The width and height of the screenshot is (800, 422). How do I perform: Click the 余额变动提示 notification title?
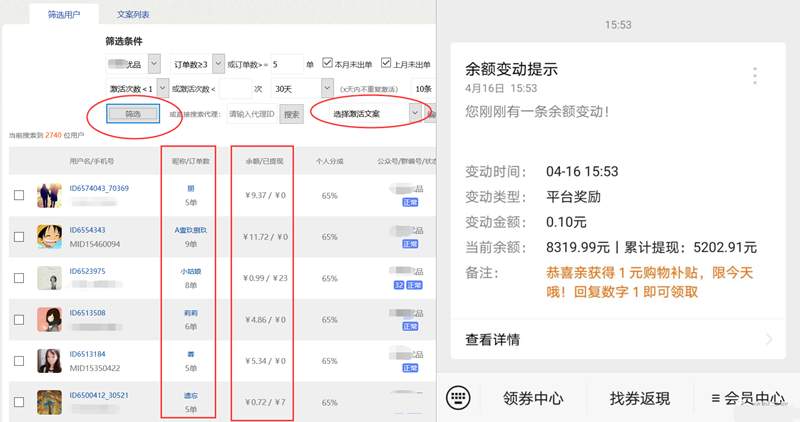coord(511,69)
